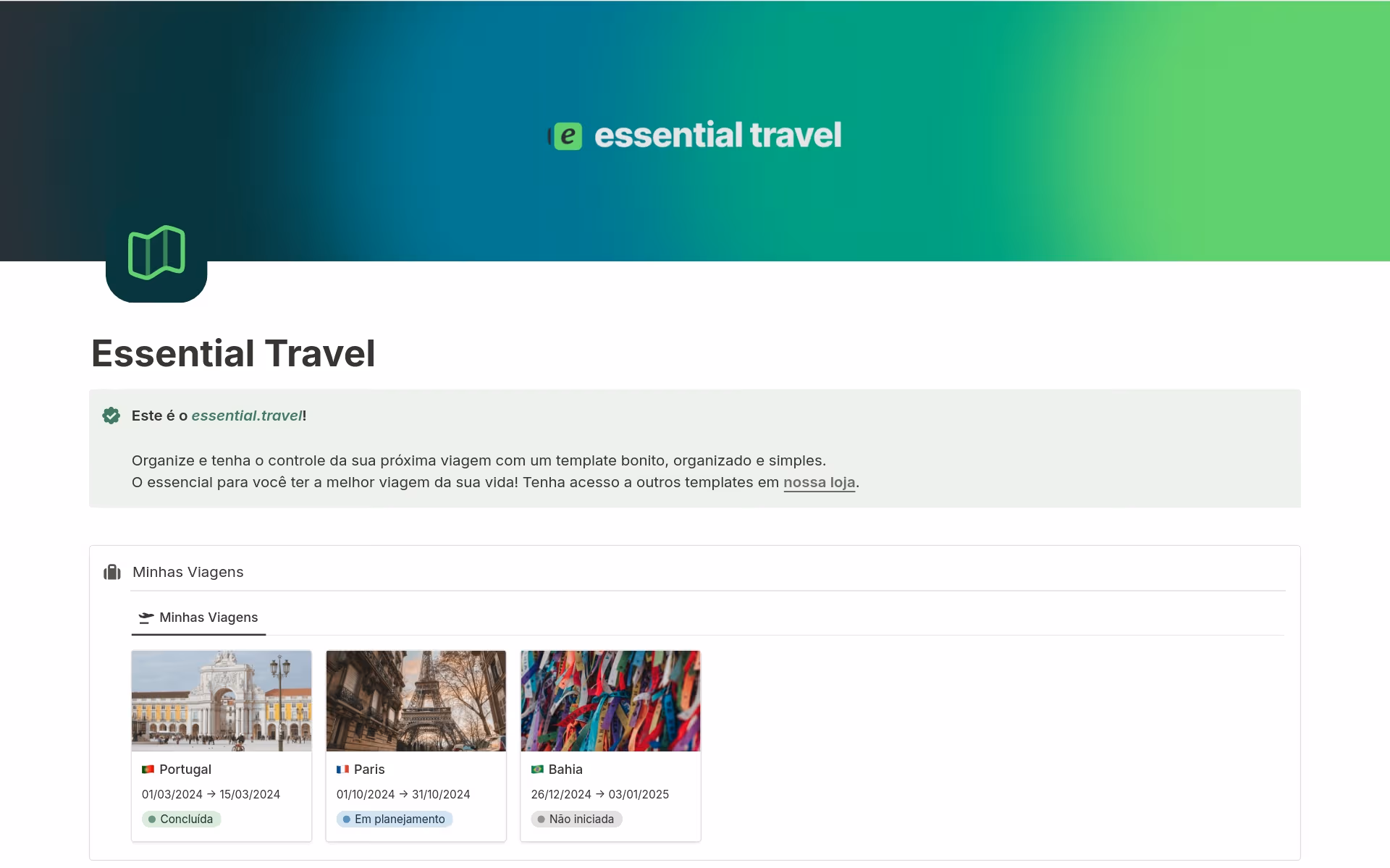Click the green map page icon

click(x=156, y=253)
